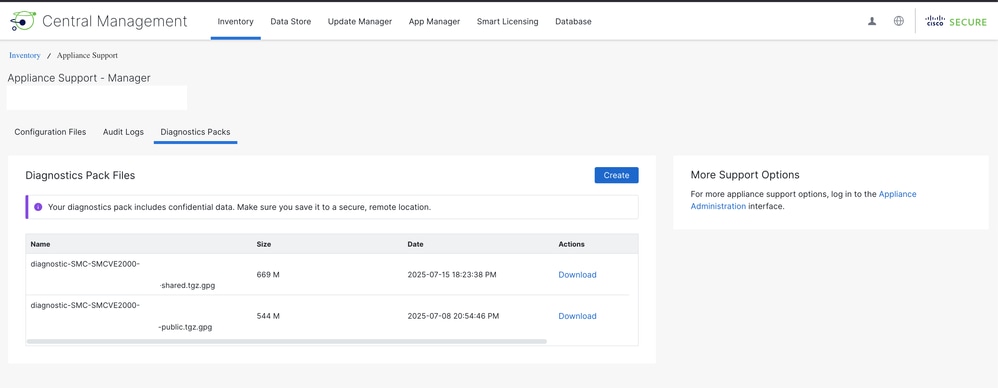The width and height of the screenshot is (998, 388).
Task: Open the Smart Licensing menu
Action: click(507, 22)
